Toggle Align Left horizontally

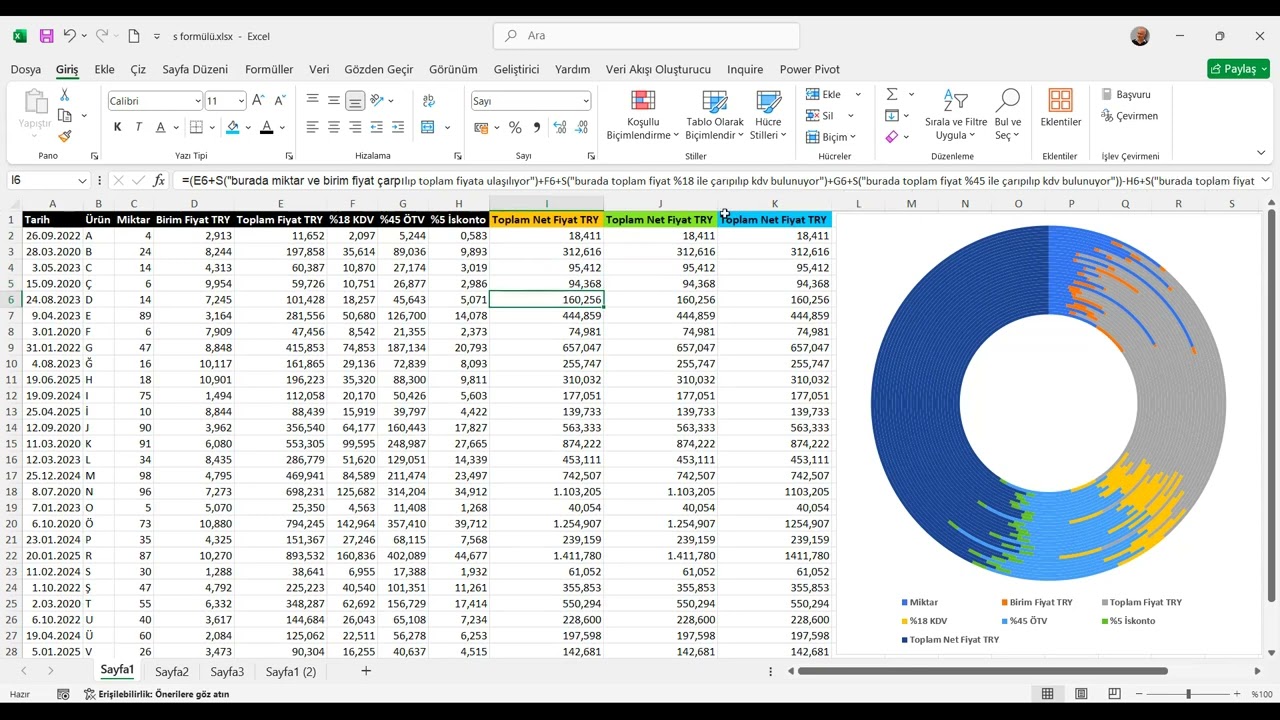tap(313, 127)
